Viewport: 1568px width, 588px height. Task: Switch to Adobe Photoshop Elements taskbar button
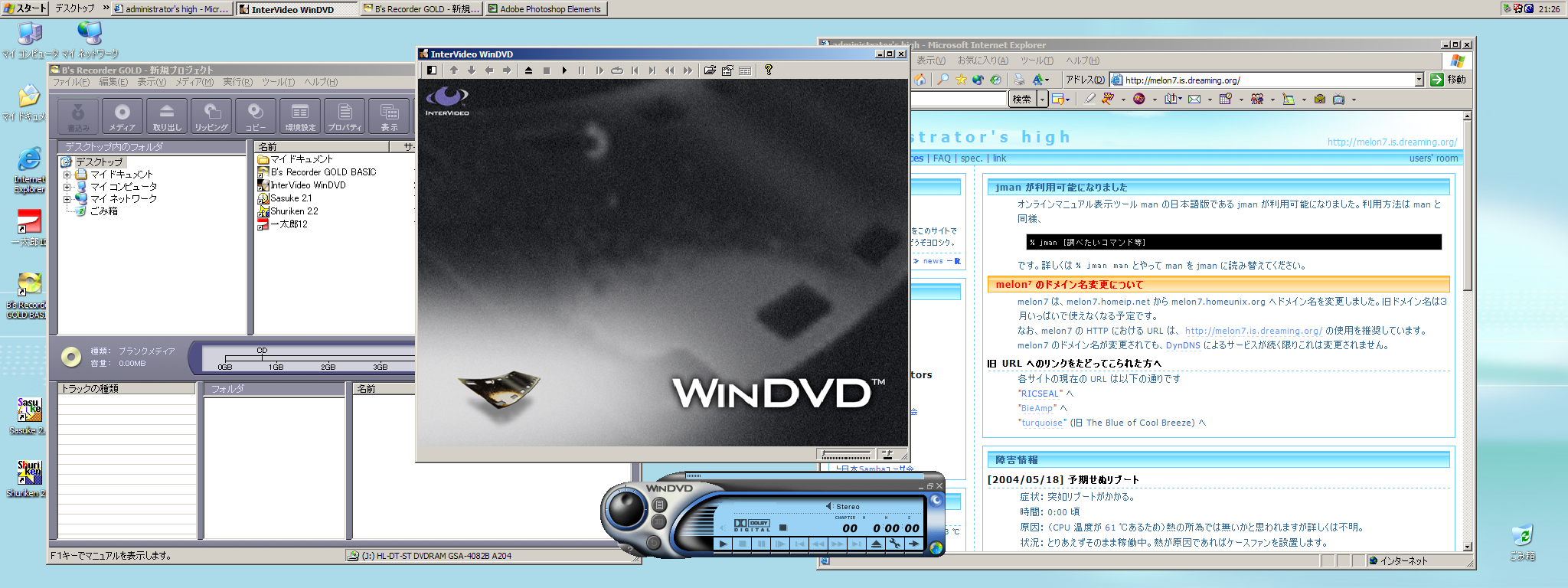point(546,9)
